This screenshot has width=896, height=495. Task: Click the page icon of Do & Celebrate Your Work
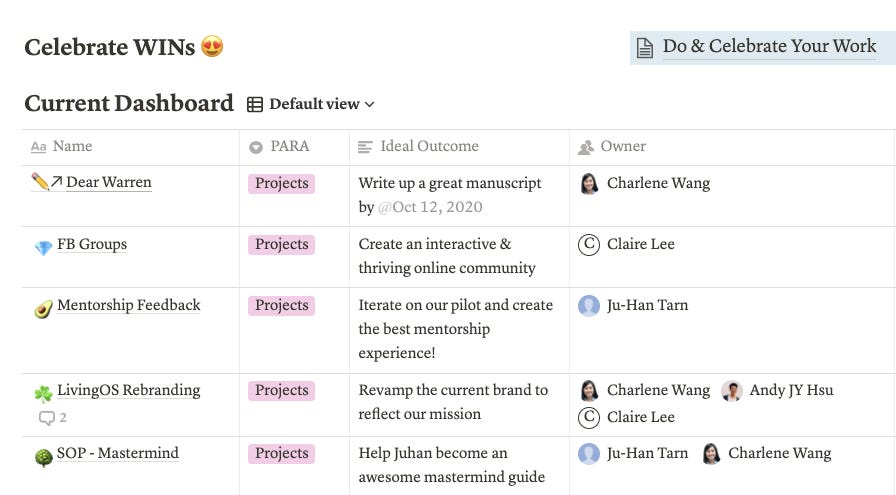tap(645, 48)
